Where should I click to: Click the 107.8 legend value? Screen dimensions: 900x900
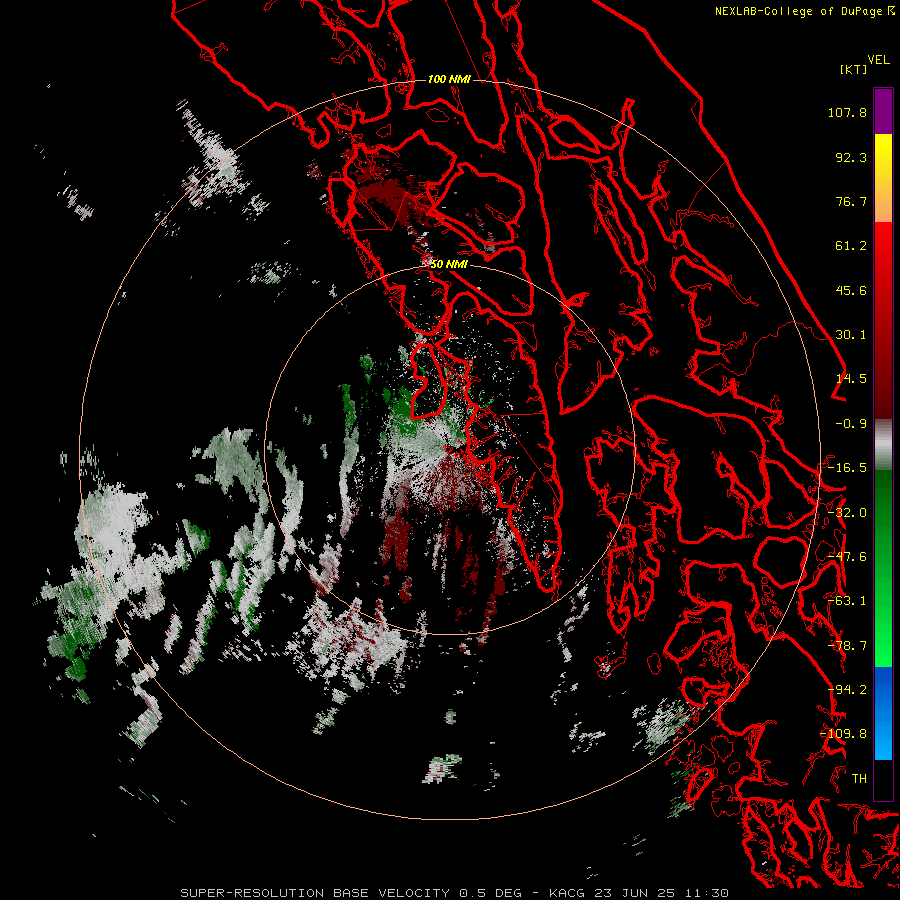(x=847, y=112)
